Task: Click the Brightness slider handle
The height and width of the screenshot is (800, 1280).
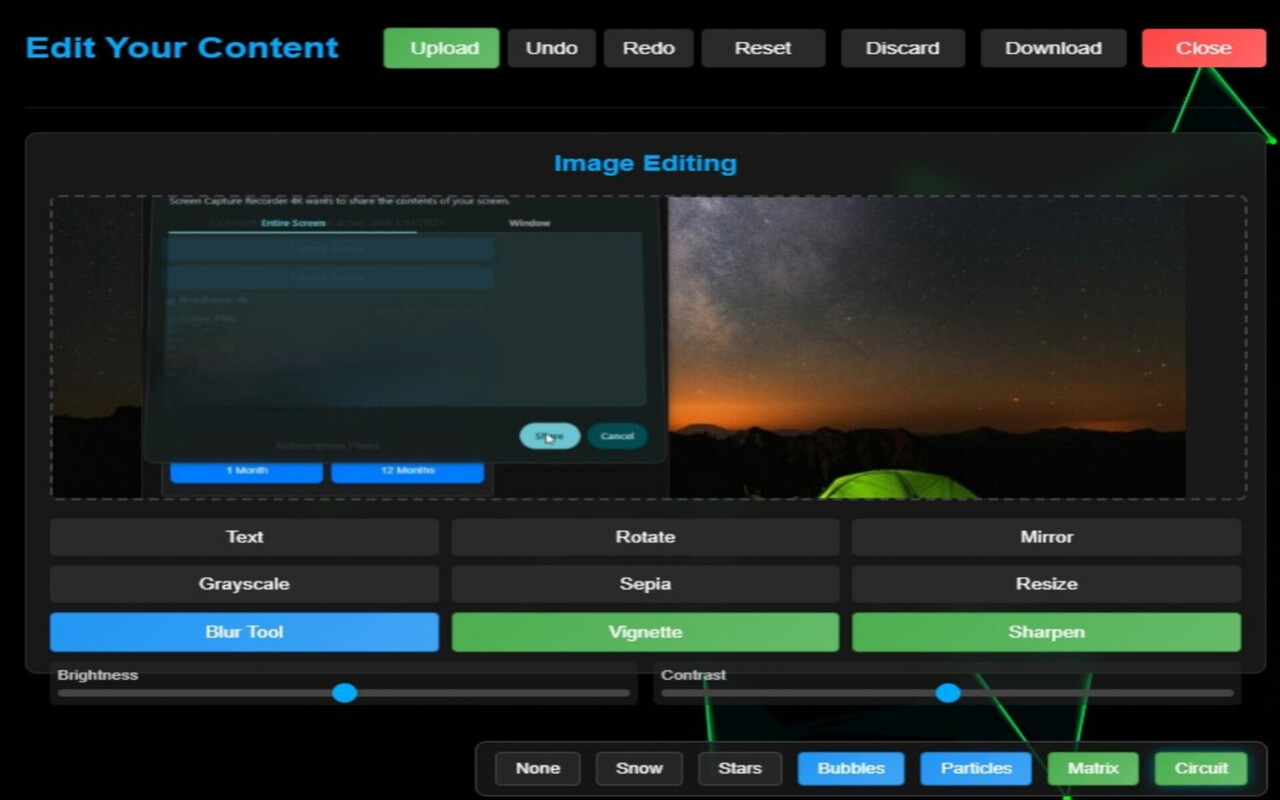Action: coord(344,693)
